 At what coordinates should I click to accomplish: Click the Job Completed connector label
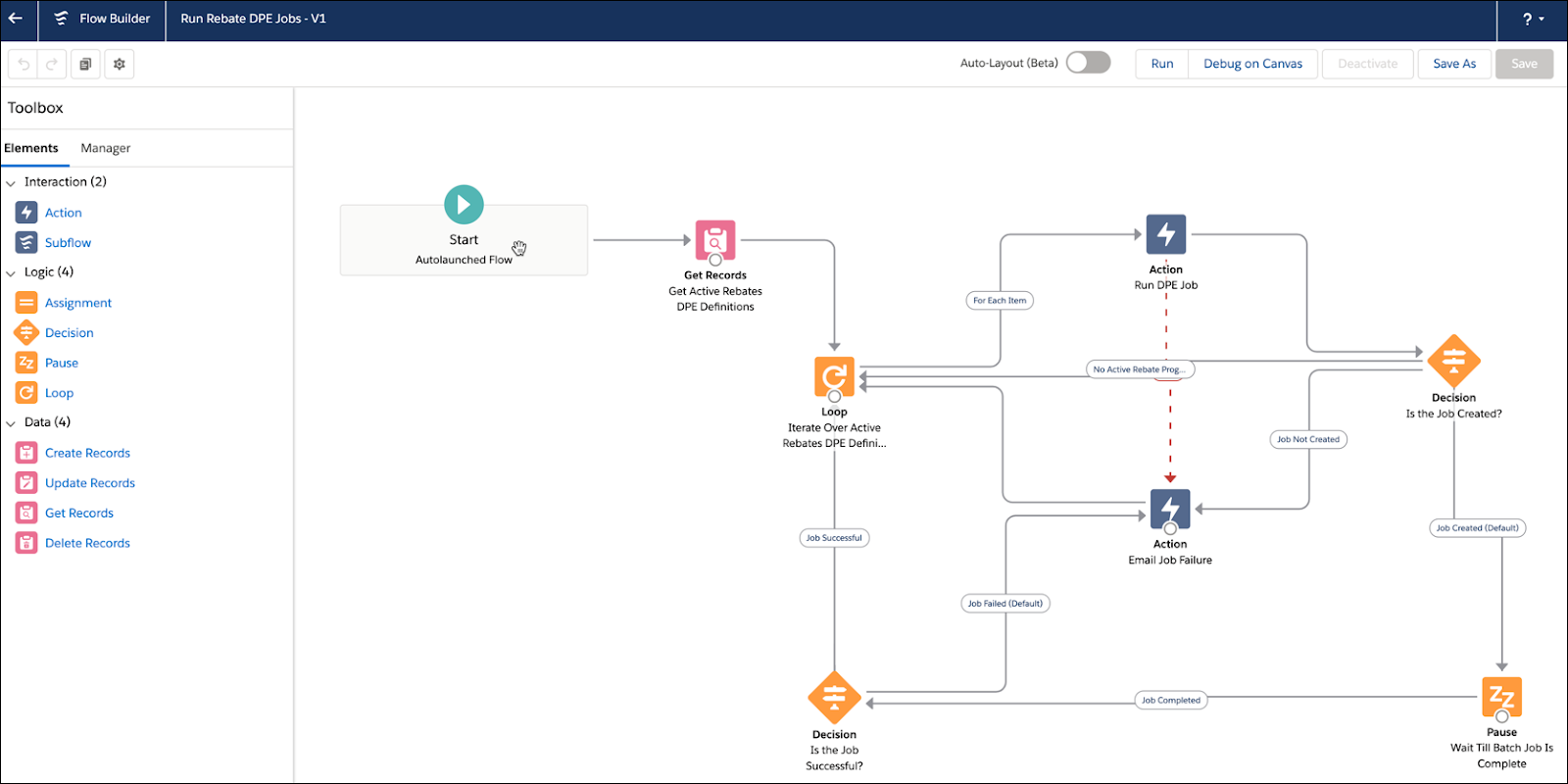pyautogui.click(x=1171, y=701)
